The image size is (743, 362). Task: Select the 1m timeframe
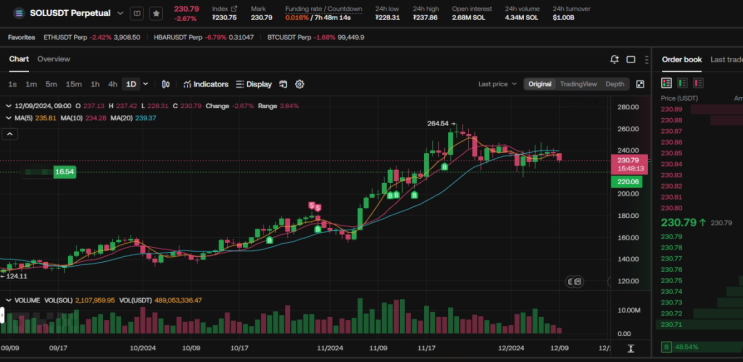pos(31,84)
